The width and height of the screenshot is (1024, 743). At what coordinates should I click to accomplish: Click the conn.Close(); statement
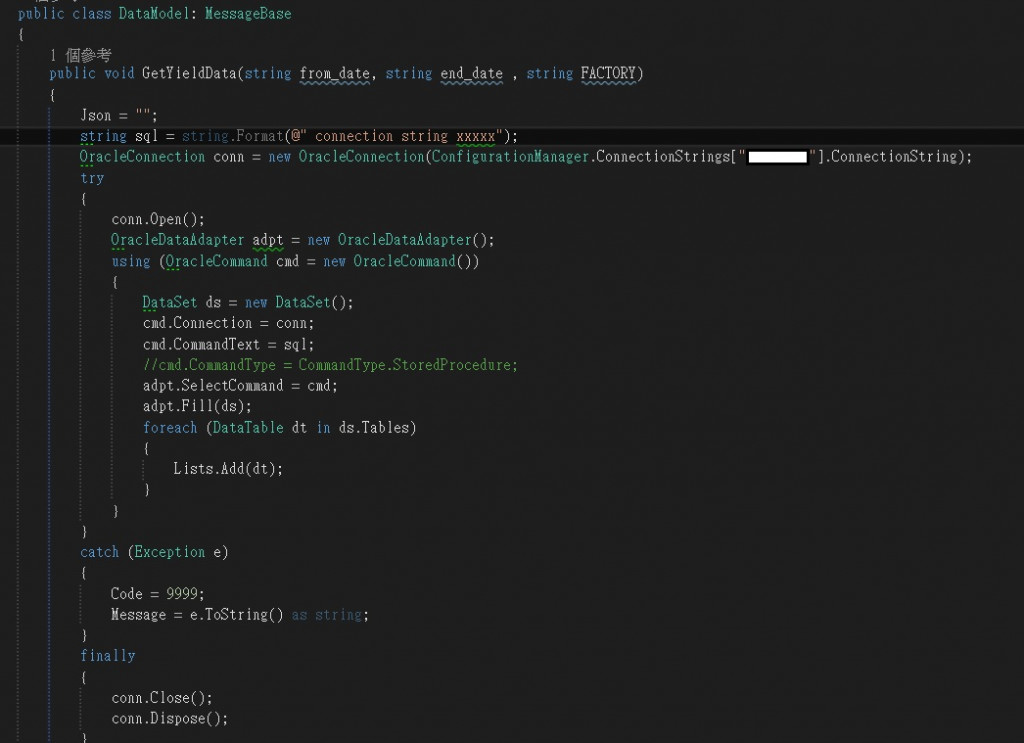[x=161, y=698]
